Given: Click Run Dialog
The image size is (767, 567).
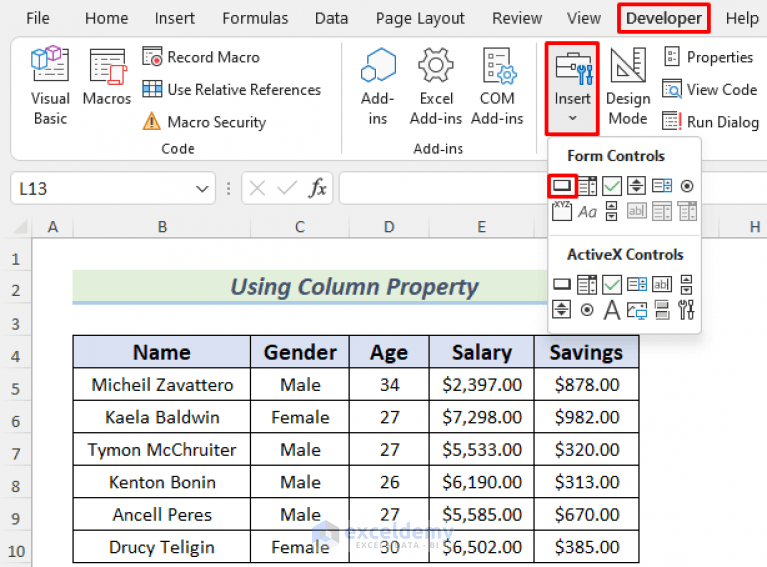Looking at the screenshot, I should (x=710, y=122).
